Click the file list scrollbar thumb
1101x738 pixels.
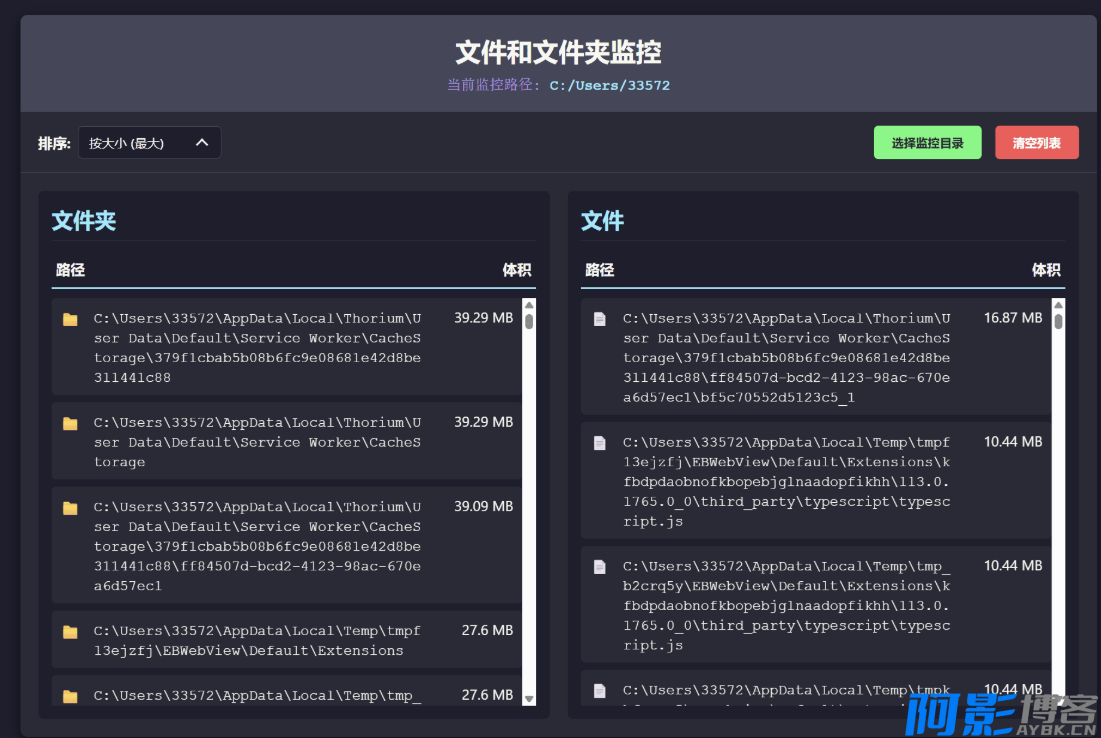(1058, 321)
